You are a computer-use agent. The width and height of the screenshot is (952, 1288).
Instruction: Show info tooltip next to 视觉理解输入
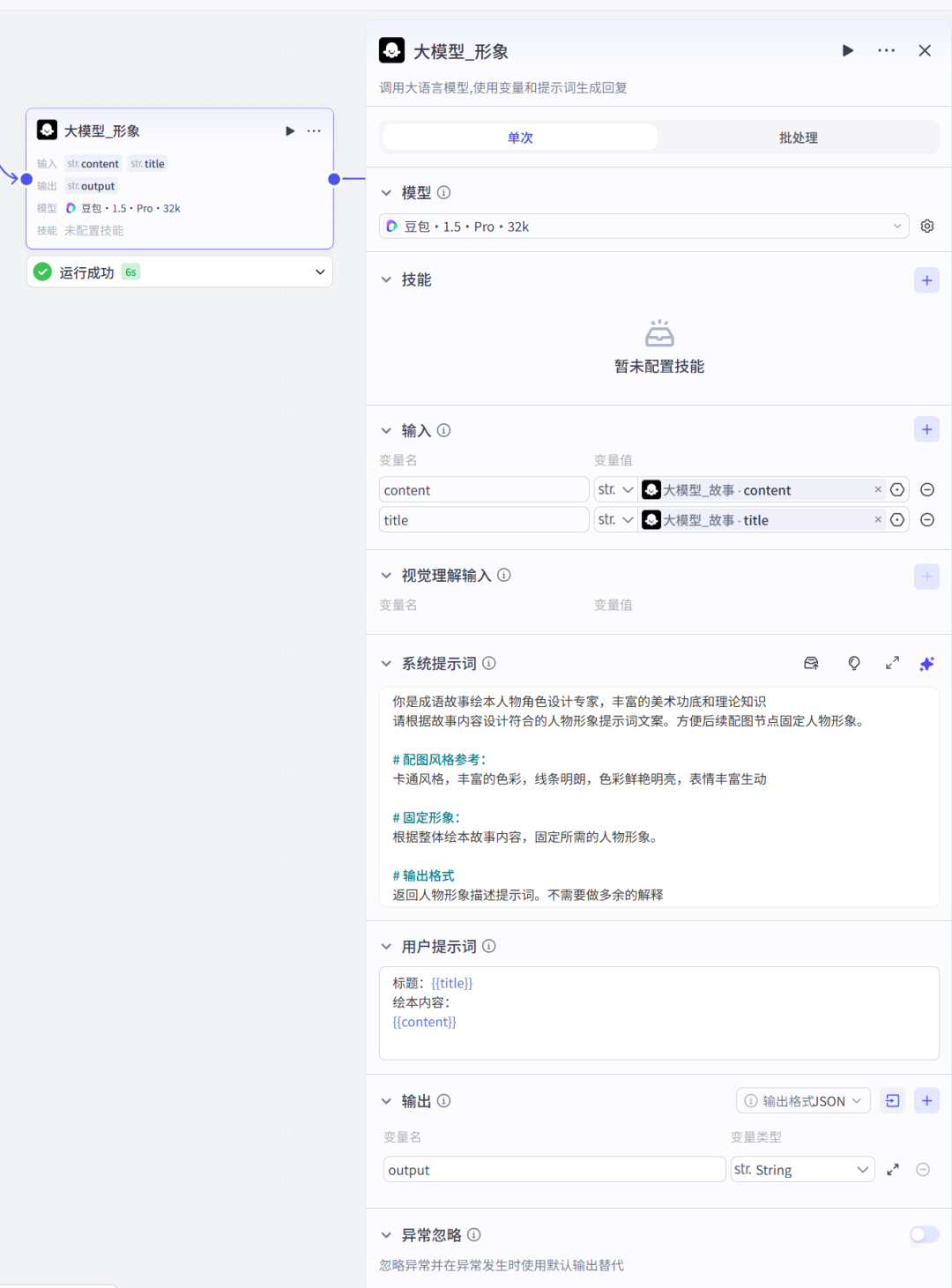504,575
